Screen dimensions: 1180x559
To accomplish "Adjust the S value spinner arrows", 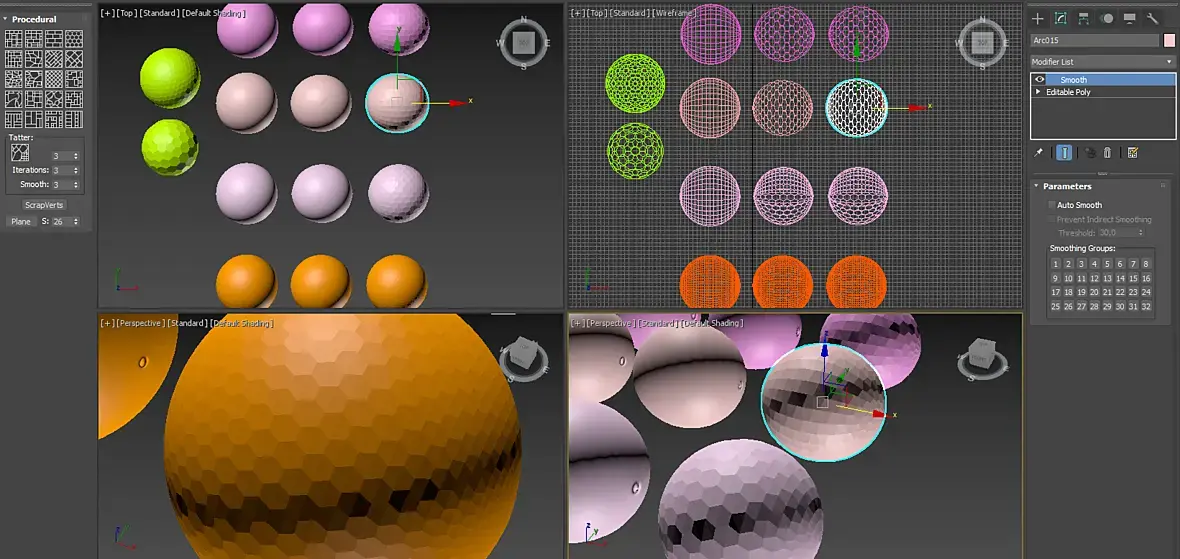I will coord(75,221).
